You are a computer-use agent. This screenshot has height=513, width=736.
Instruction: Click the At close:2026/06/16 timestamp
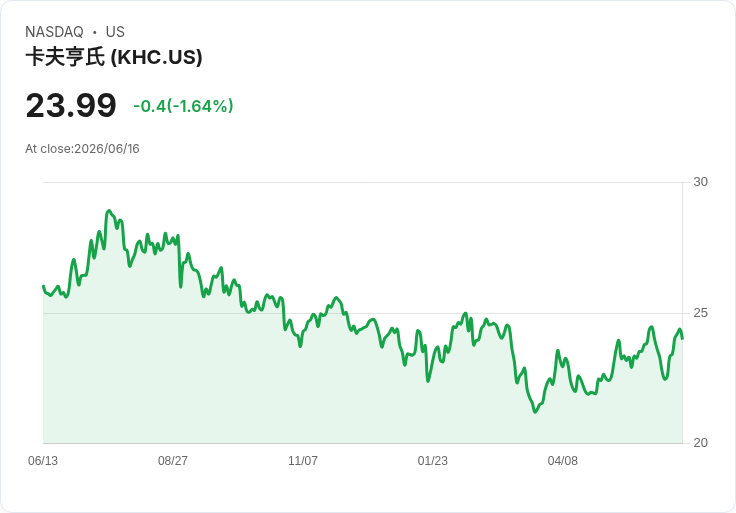click(82, 149)
